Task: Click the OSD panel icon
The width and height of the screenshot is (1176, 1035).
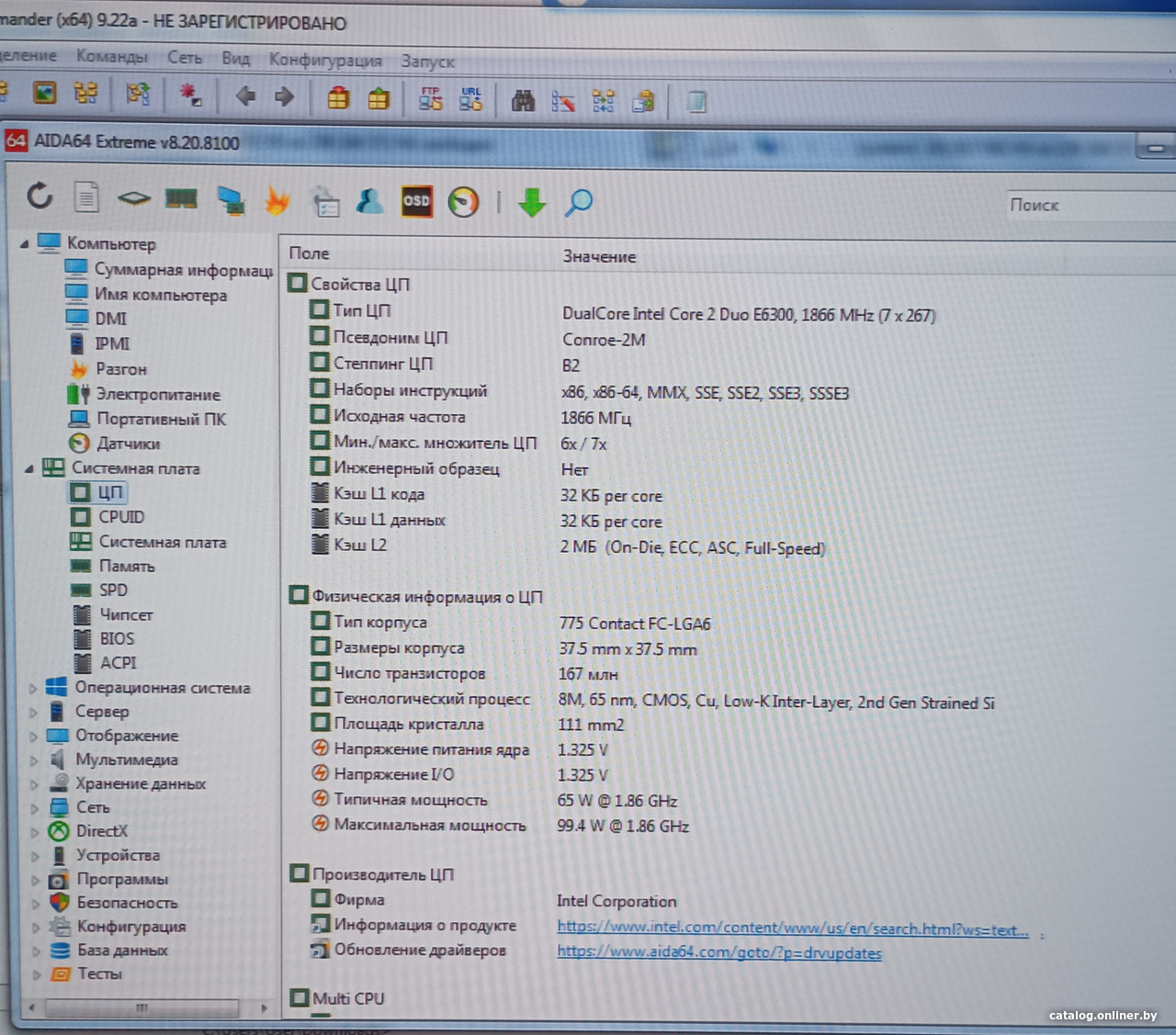Action: 416,201
